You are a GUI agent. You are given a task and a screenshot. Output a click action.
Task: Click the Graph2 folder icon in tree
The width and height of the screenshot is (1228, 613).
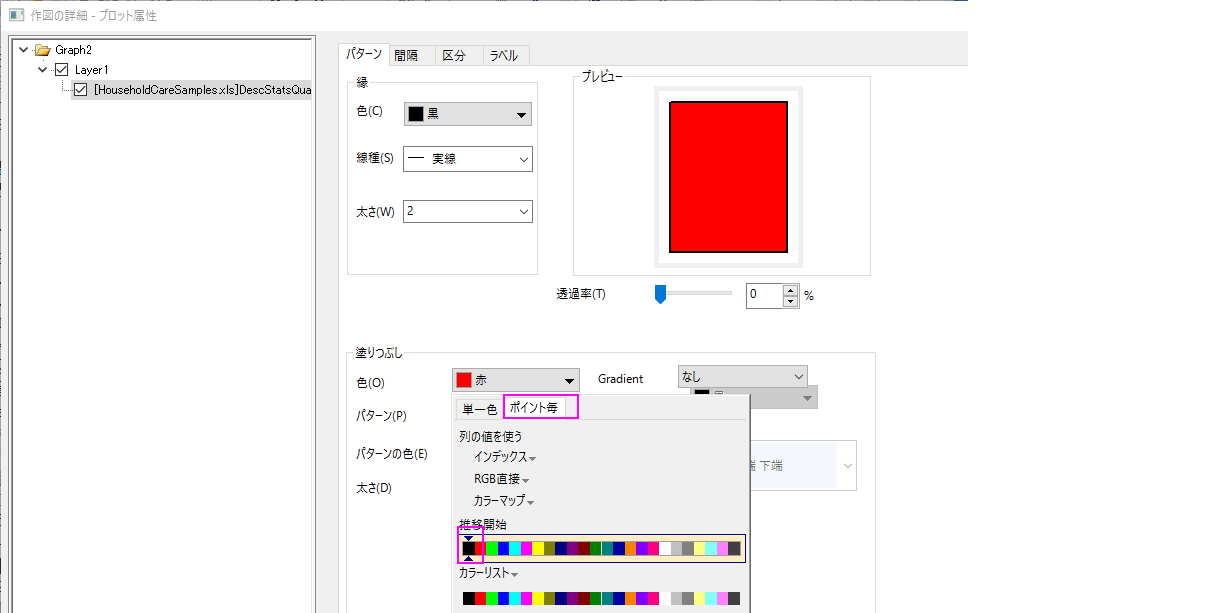41,49
